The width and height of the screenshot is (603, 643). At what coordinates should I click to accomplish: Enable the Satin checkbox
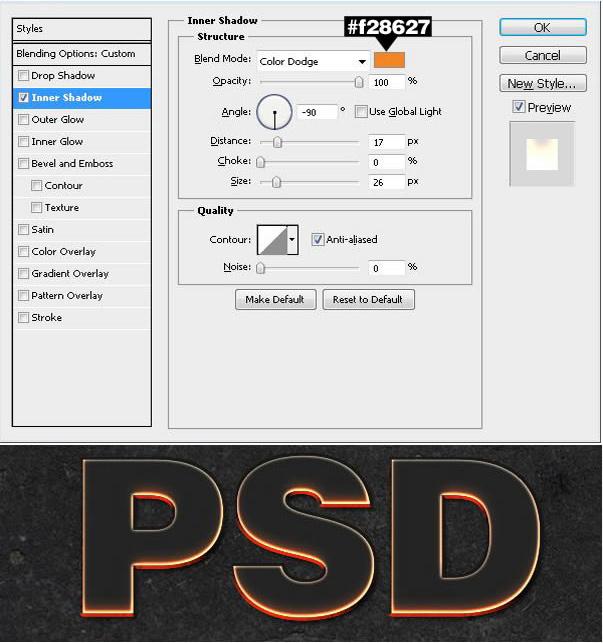23,230
